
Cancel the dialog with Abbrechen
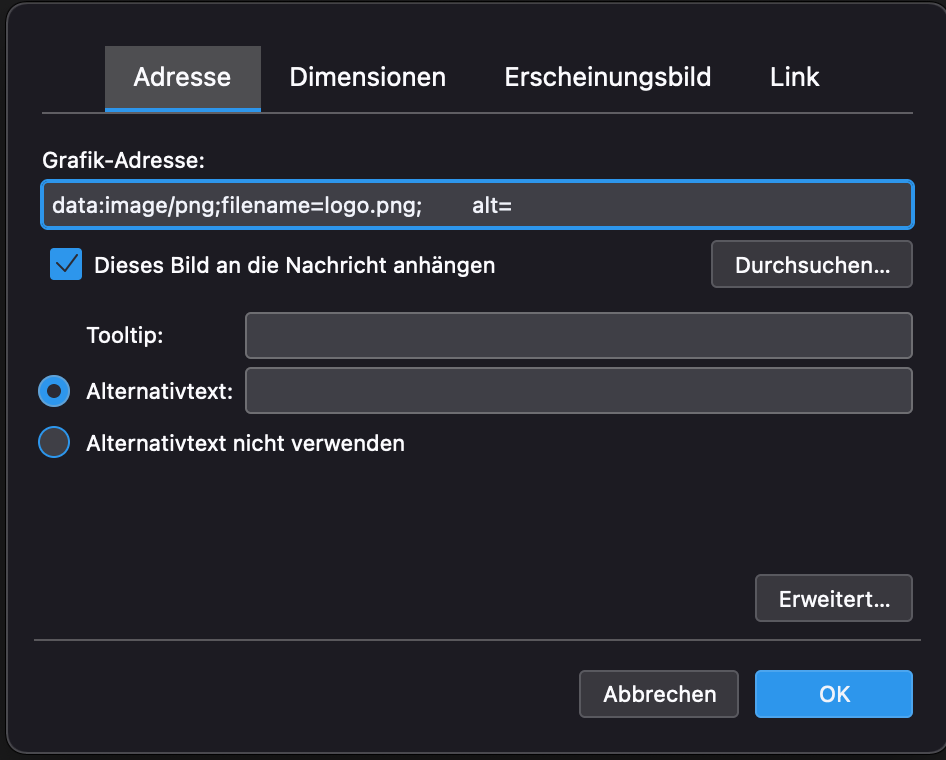tap(659, 694)
